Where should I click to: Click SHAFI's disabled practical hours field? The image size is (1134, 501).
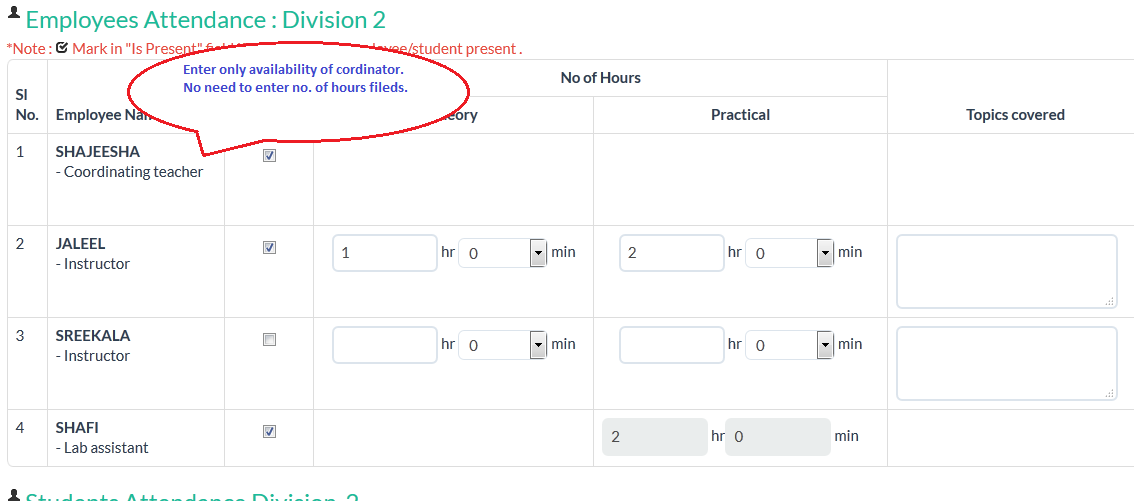[654, 437]
